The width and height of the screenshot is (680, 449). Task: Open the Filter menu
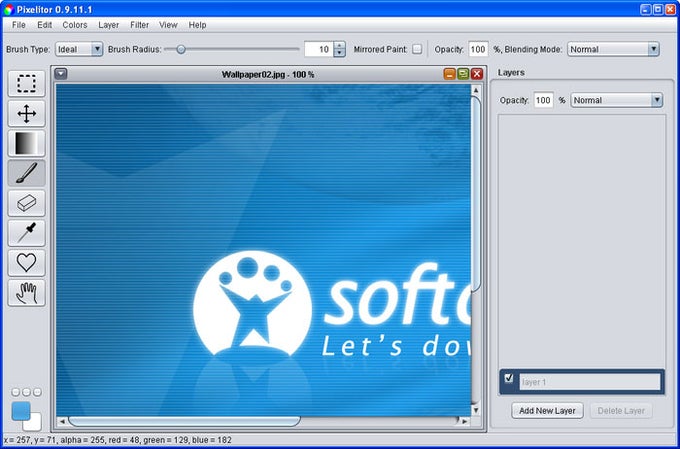139,25
